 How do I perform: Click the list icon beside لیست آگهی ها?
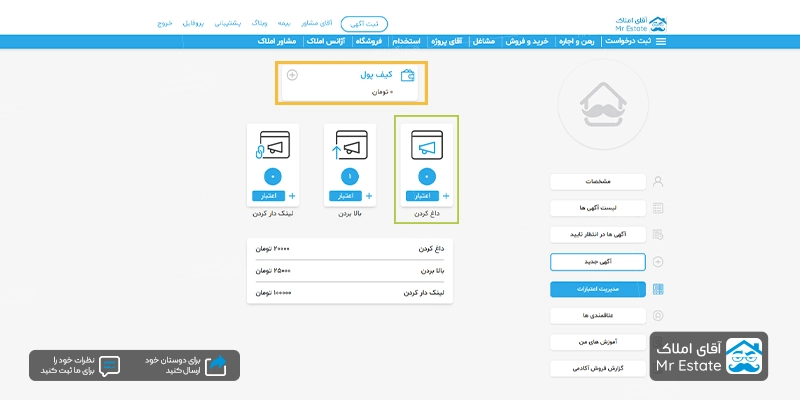[657, 208]
